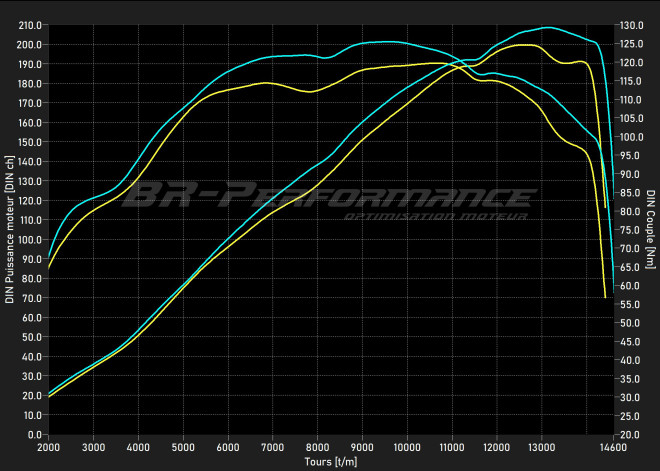Viewport: 660px width, 471px height.
Task: Click the 13000 tick label on the x-axis
Action: tap(541, 447)
